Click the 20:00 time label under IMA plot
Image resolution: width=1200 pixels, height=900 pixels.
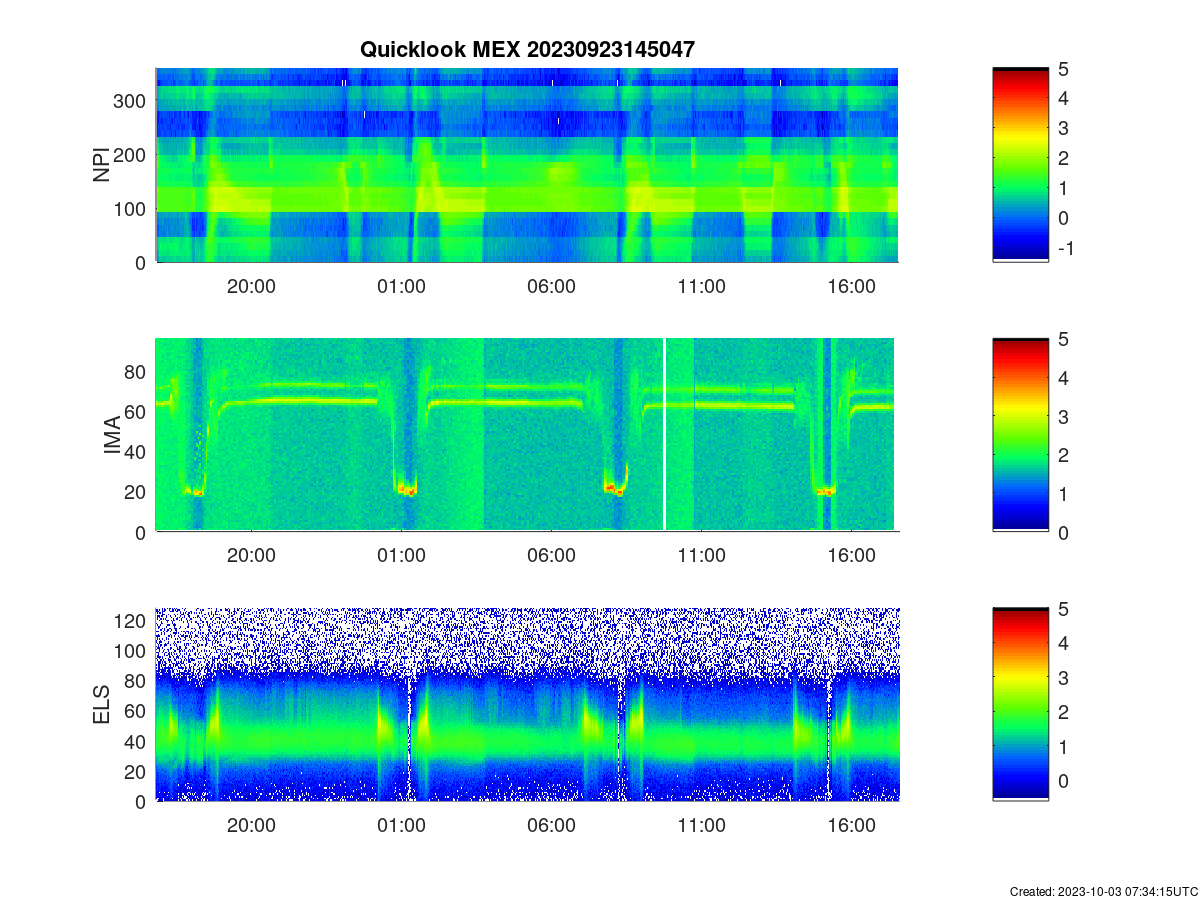pyautogui.click(x=251, y=555)
